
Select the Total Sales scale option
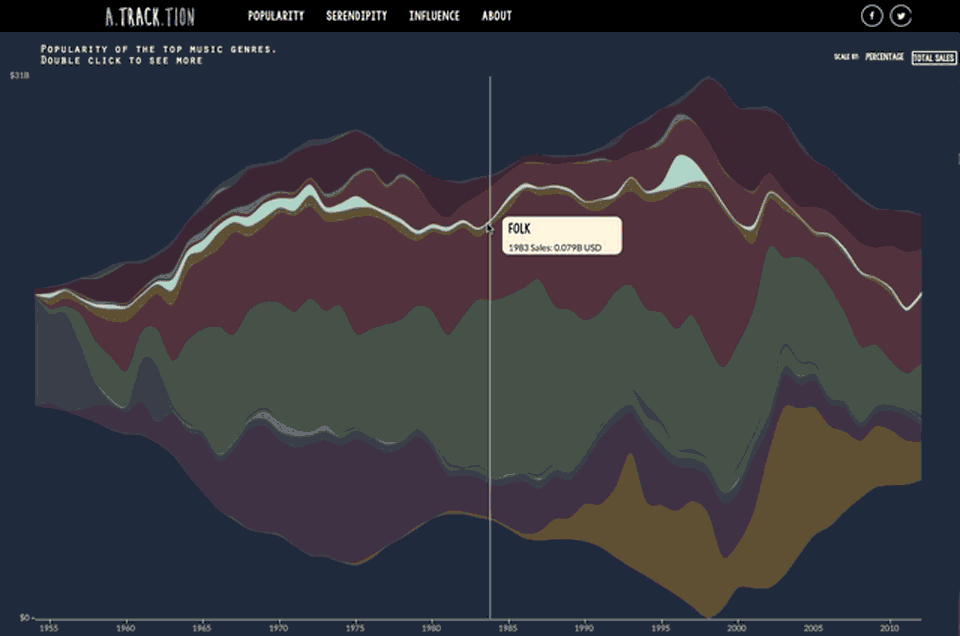[x=934, y=57]
